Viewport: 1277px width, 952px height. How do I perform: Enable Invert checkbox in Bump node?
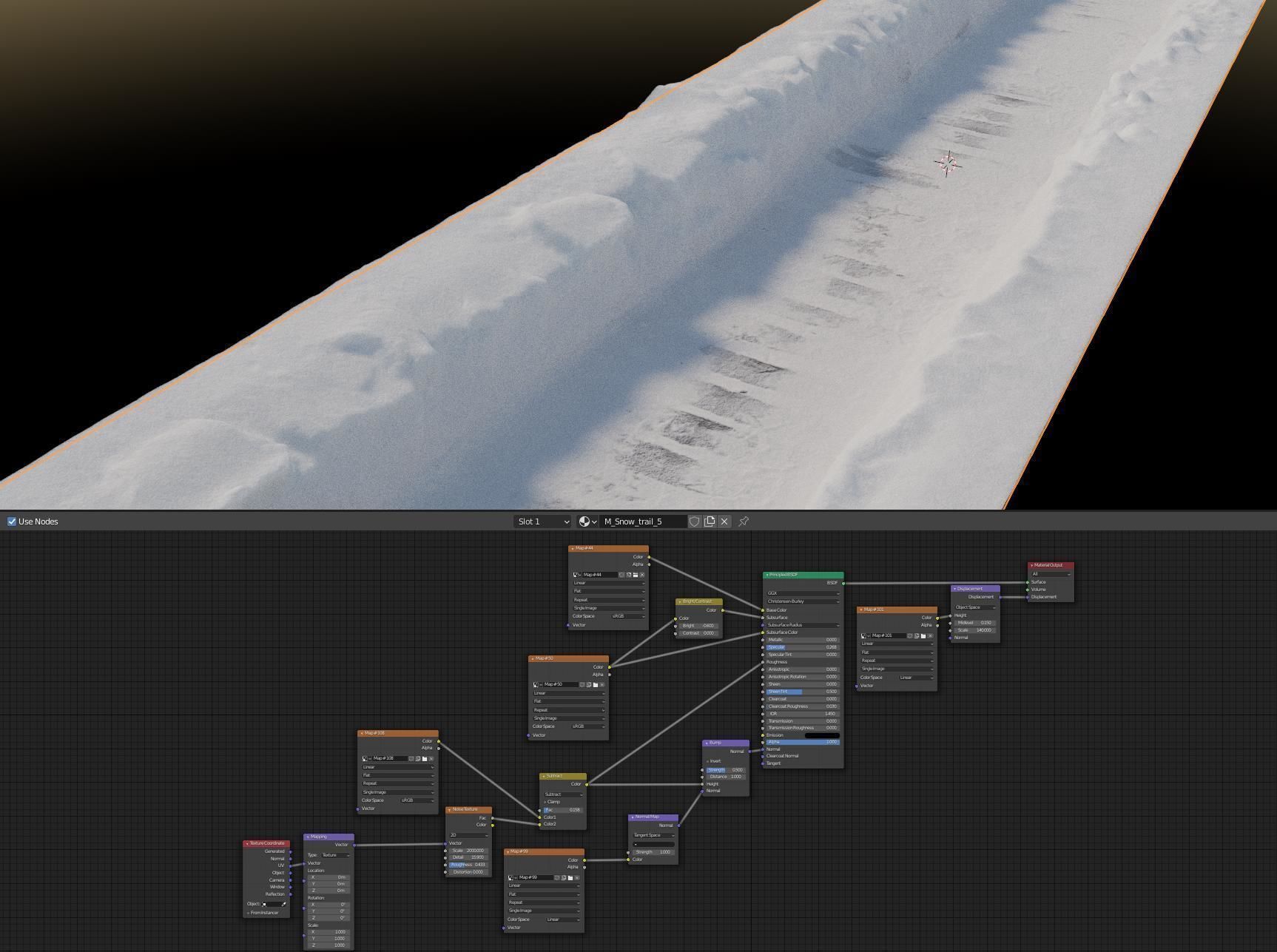pos(708,761)
